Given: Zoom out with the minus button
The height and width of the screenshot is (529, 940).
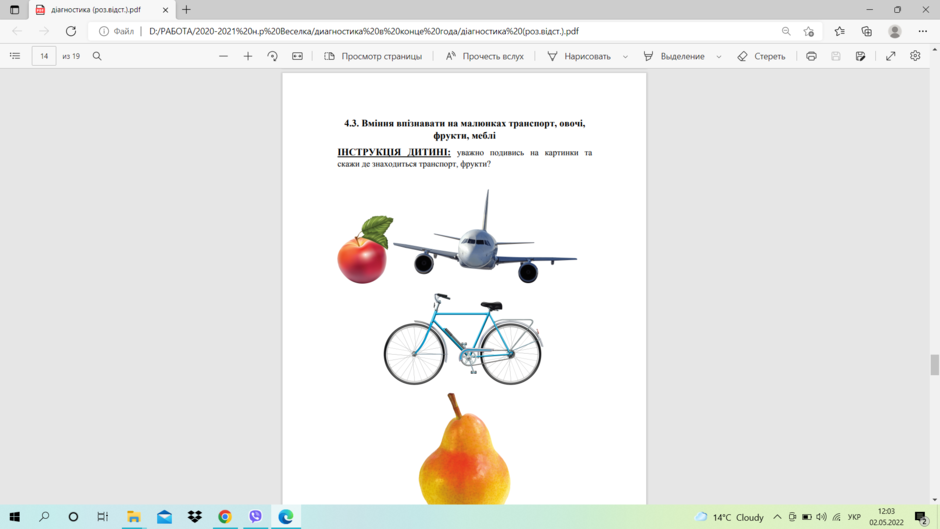Looking at the screenshot, I should (x=224, y=56).
